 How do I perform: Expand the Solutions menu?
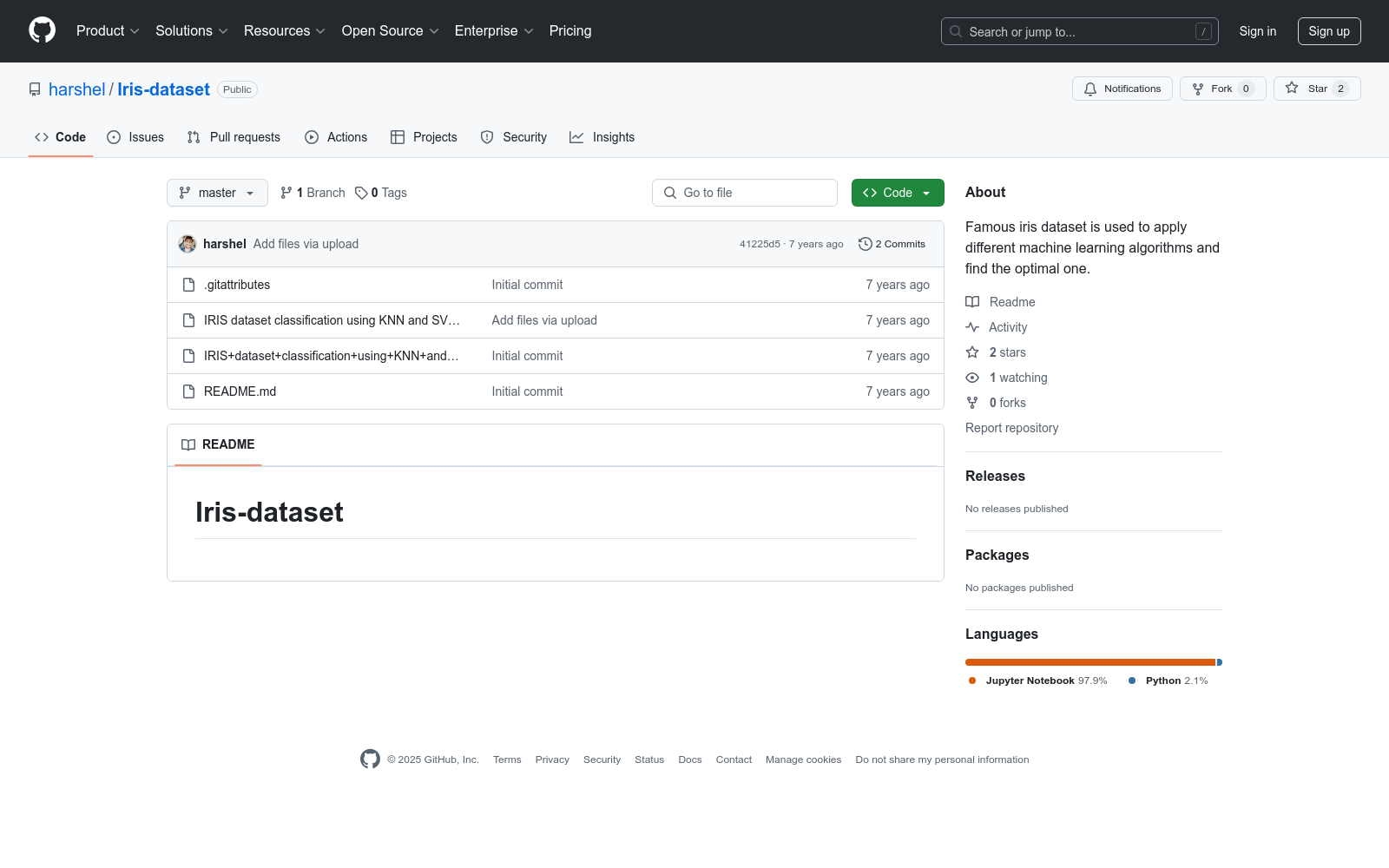192,31
